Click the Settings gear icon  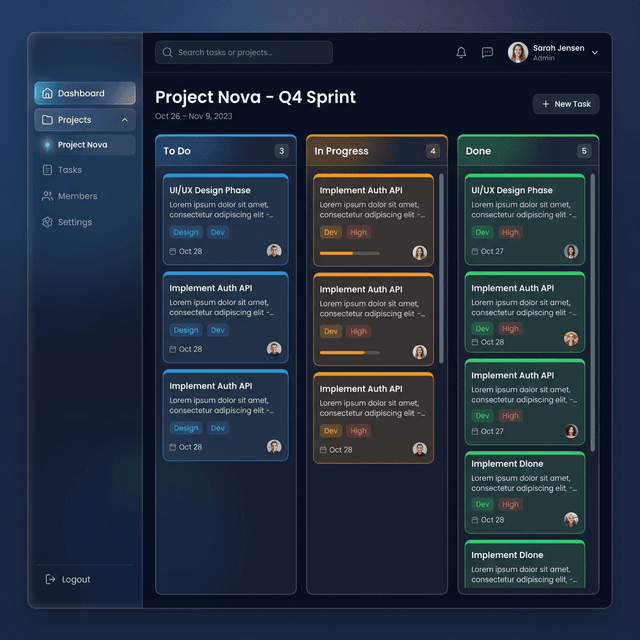click(x=47, y=222)
